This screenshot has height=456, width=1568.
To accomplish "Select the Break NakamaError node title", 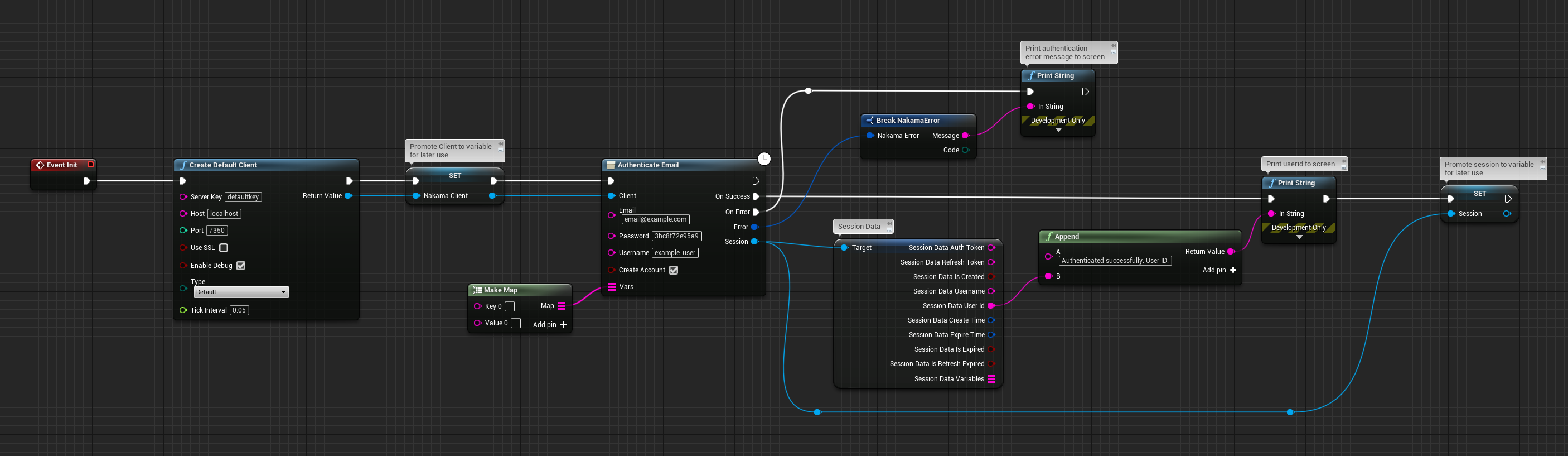I will (x=908, y=121).
